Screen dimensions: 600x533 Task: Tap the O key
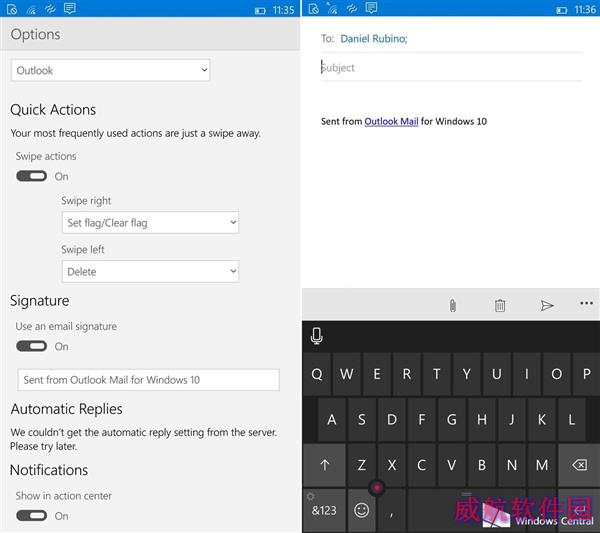click(x=556, y=374)
